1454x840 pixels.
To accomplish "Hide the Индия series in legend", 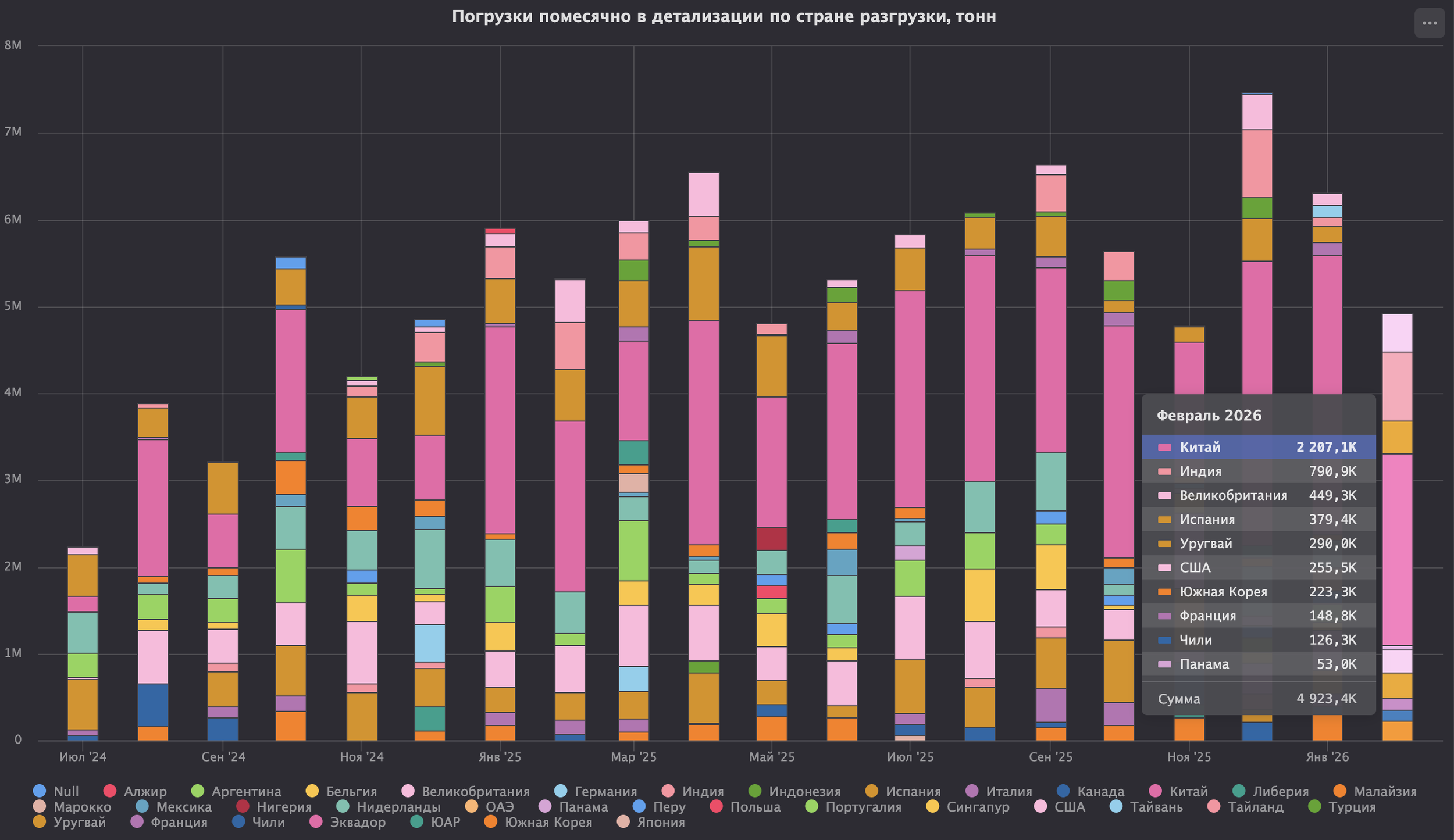I will point(702,791).
